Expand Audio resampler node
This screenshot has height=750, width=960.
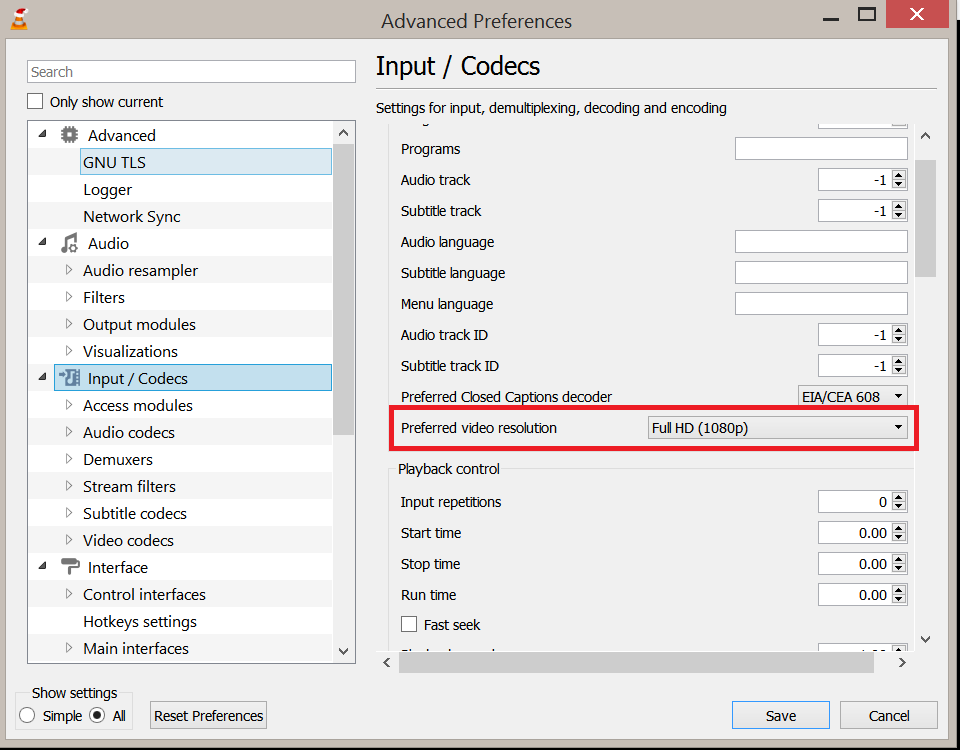point(69,269)
